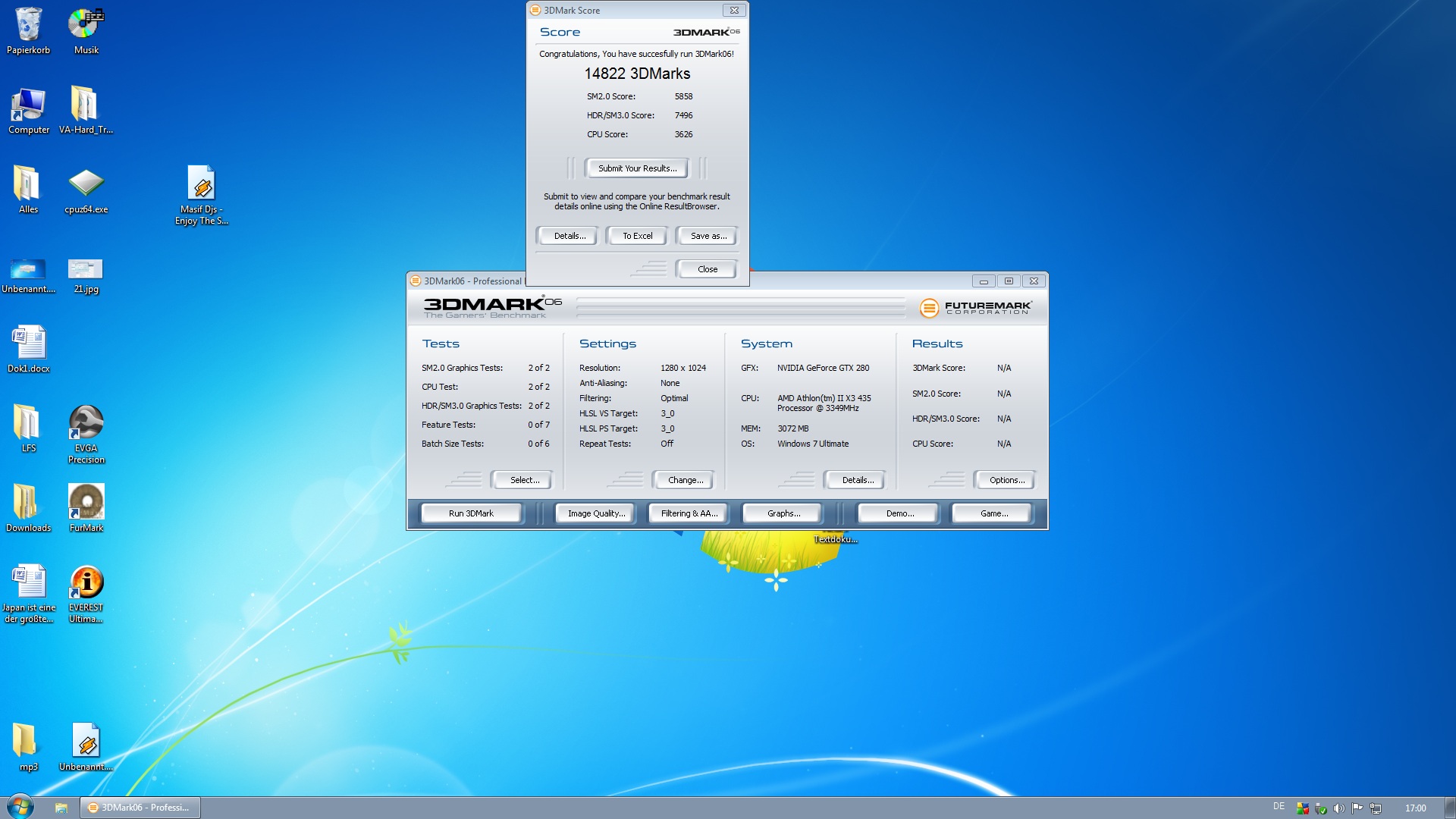Open the Filtering & AA tool
The height and width of the screenshot is (819, 1456).
tap(689, 513)
